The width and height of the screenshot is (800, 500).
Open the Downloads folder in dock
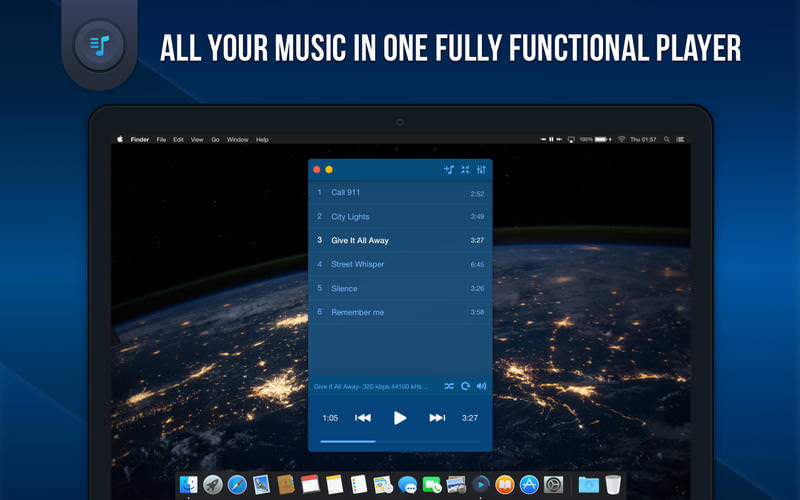(588, 484)
